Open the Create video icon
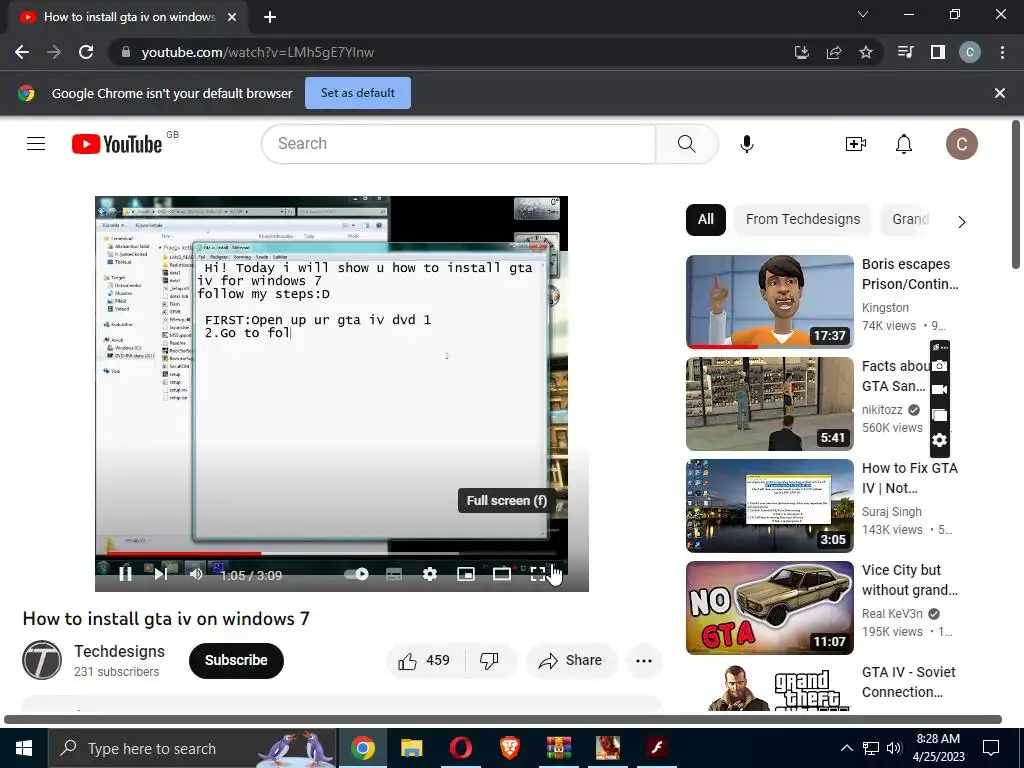This screenshot has height=768, width=1024. click(x=856, y=144)
